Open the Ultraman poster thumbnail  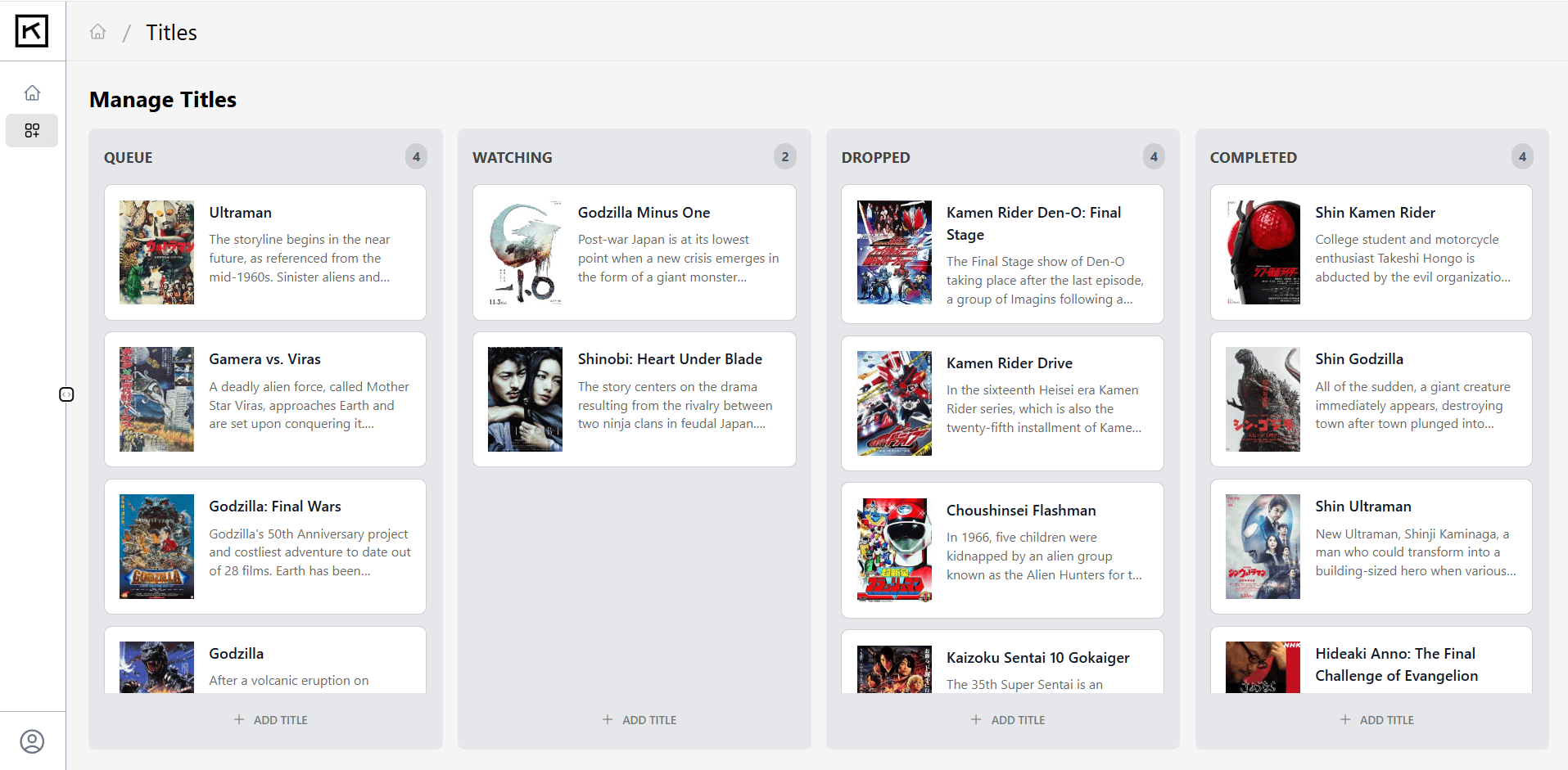point(156,252)
